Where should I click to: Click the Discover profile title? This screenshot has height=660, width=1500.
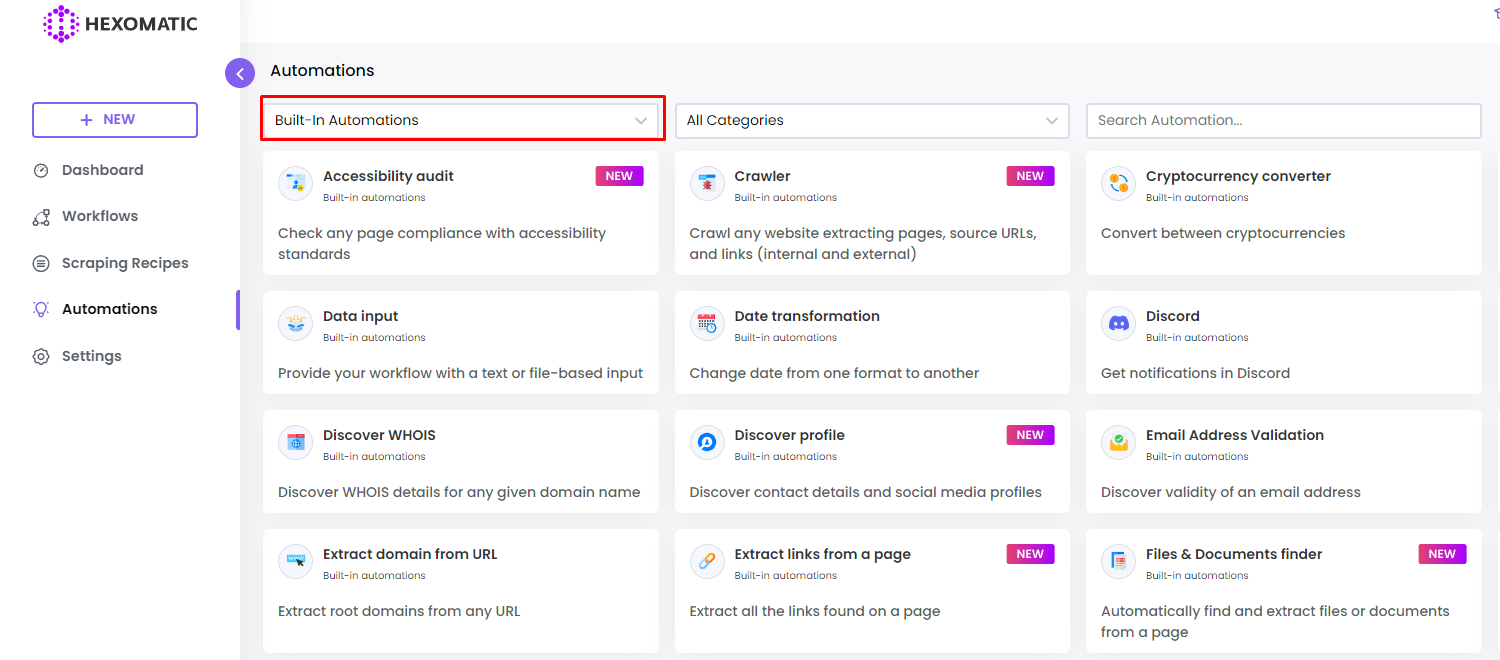pos(789,435)
